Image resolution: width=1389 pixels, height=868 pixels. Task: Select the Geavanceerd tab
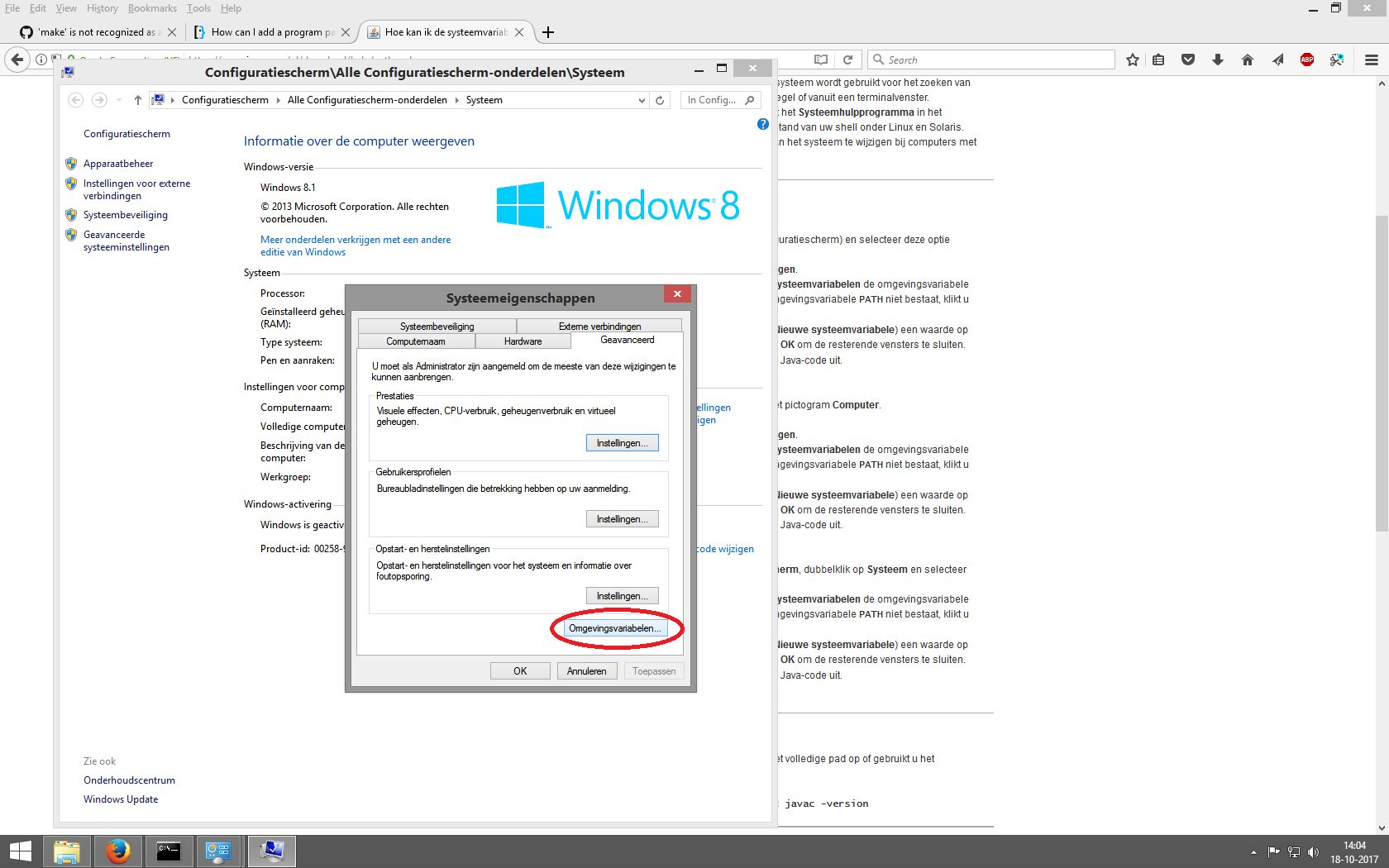tap(628, 340)
